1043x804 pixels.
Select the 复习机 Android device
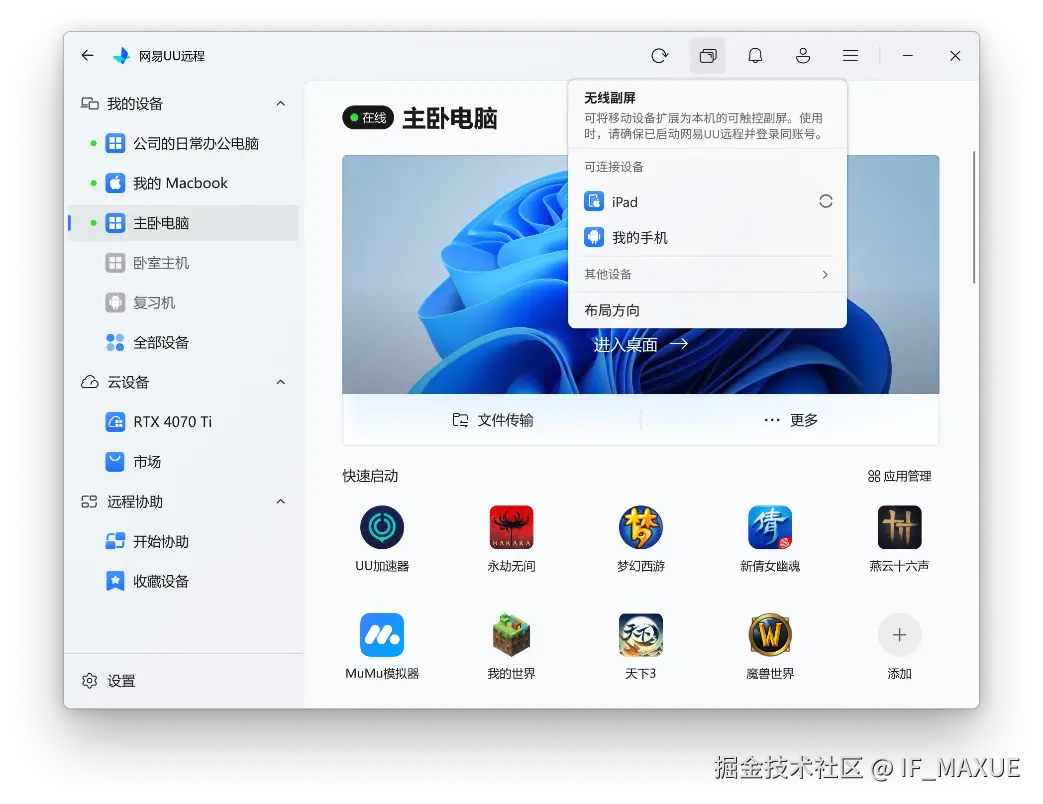pos(184,303)
